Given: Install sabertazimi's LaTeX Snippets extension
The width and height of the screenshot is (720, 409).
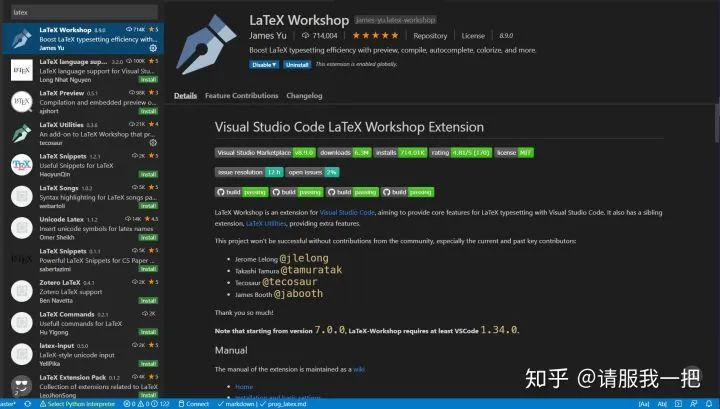Looking at the screenshot, I should [x=148, y=269].
